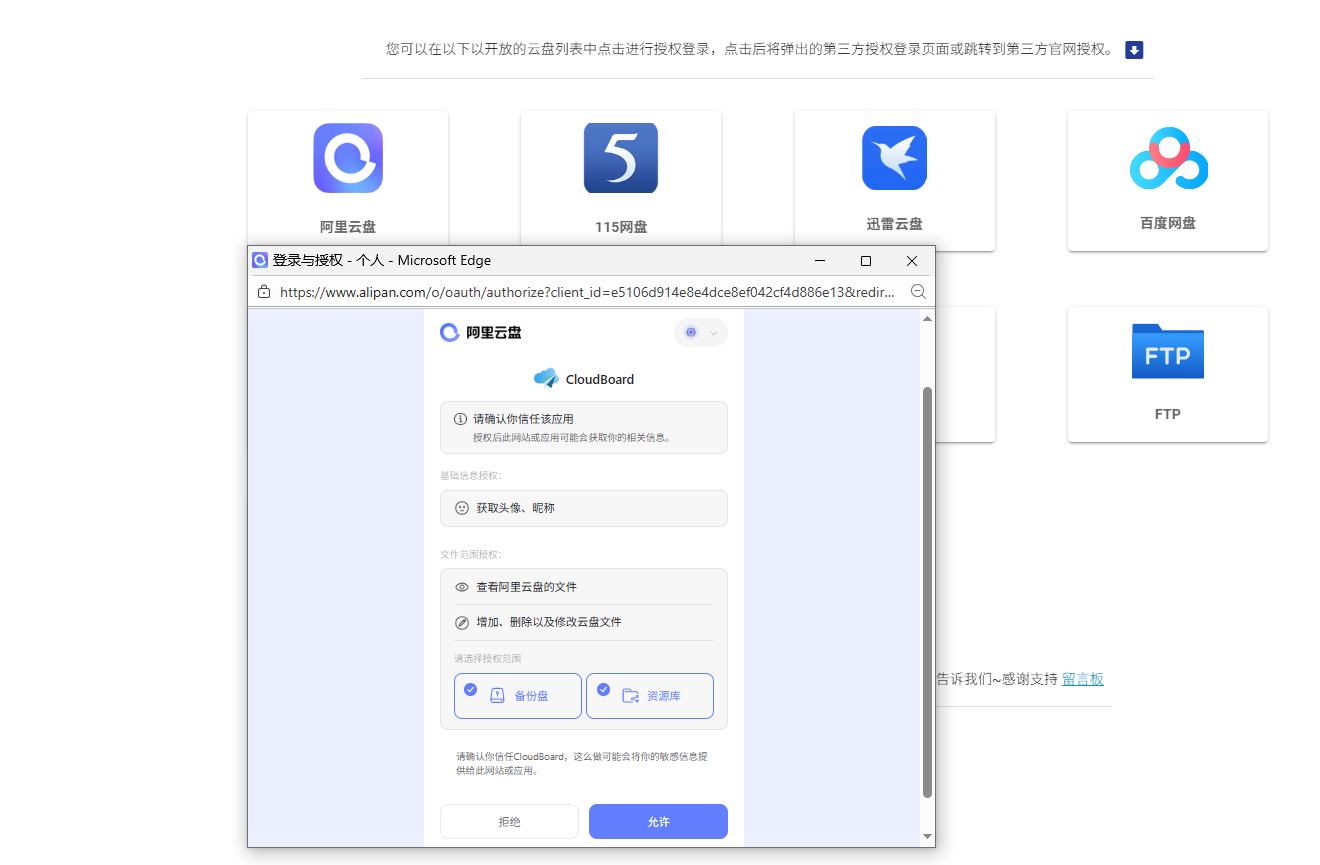Click the lock icon in the address bar
This screenshot has height=865, width=1320.
coord(263,291)
